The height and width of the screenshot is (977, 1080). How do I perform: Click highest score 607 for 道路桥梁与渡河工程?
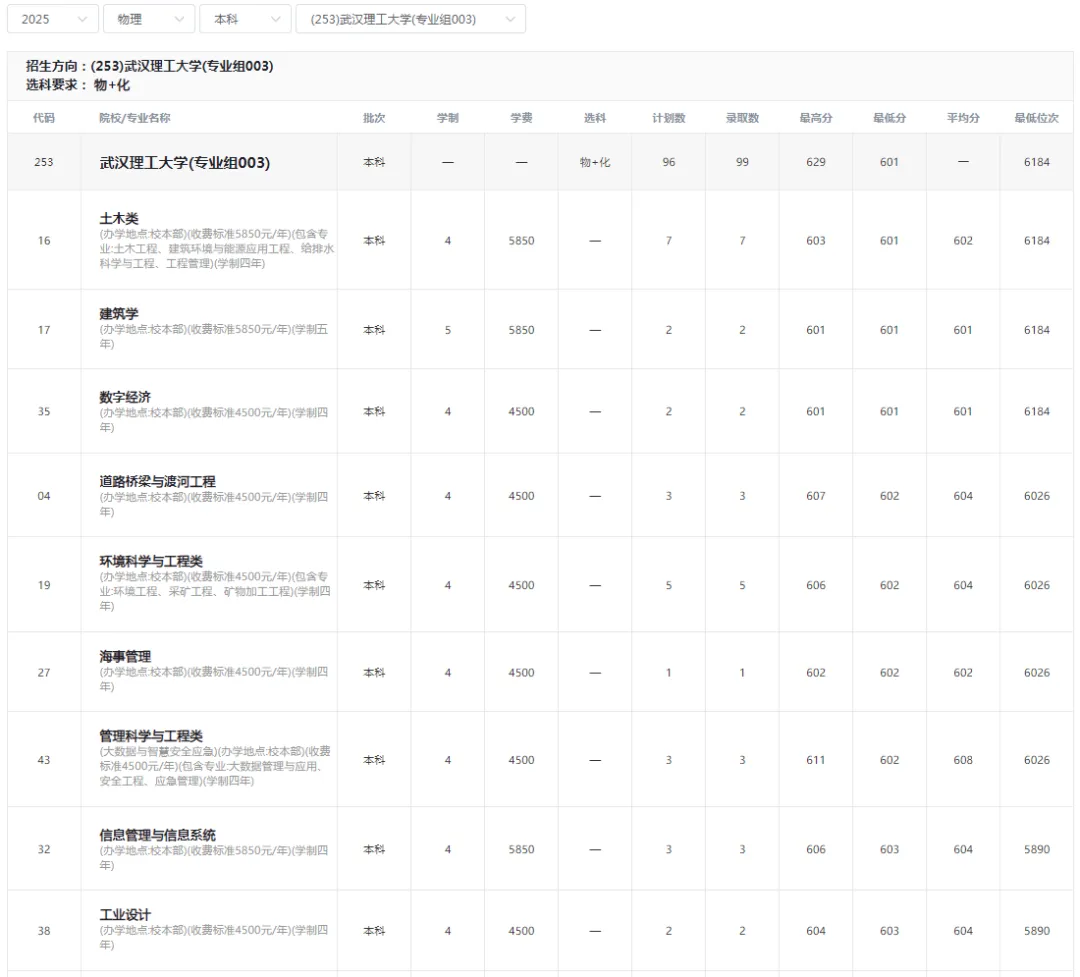(816, 496)
